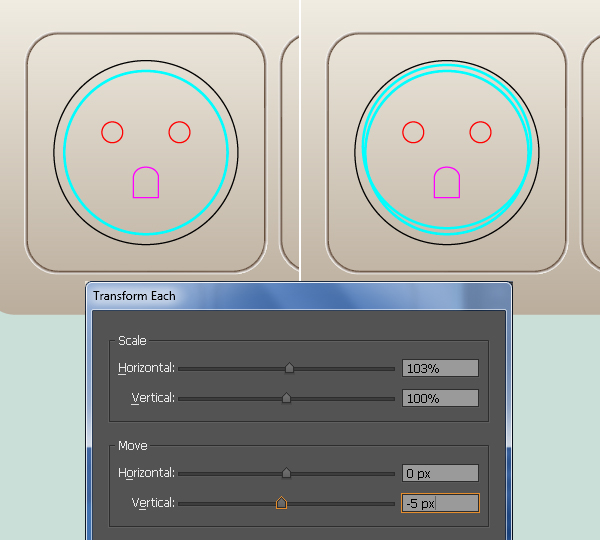Adjust the Move Horizontal slider handle
The image size is (600, 540).
pos(286,473)
